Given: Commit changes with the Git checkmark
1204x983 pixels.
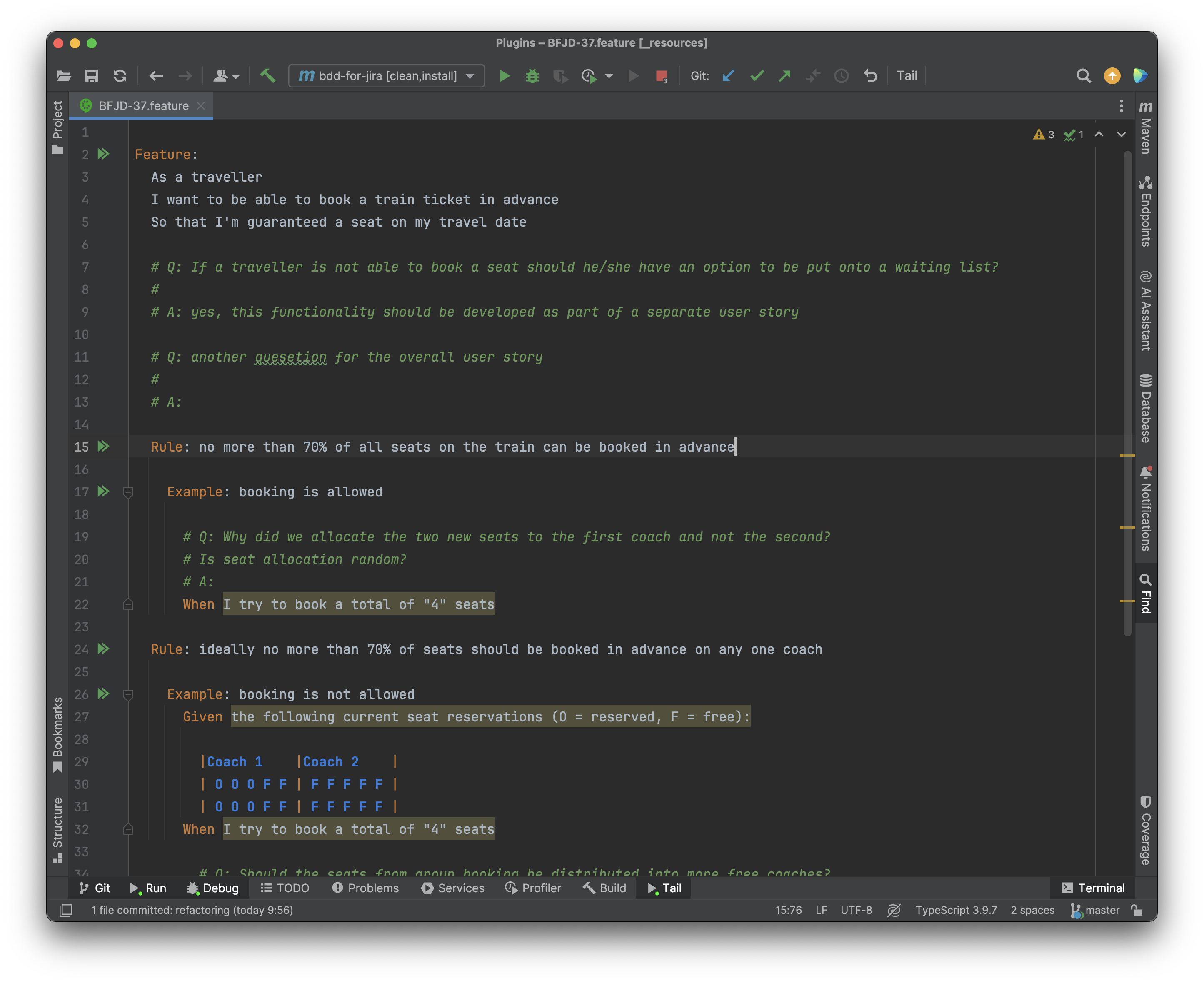Looking at the screenshot, I should (x=757, y=75).
